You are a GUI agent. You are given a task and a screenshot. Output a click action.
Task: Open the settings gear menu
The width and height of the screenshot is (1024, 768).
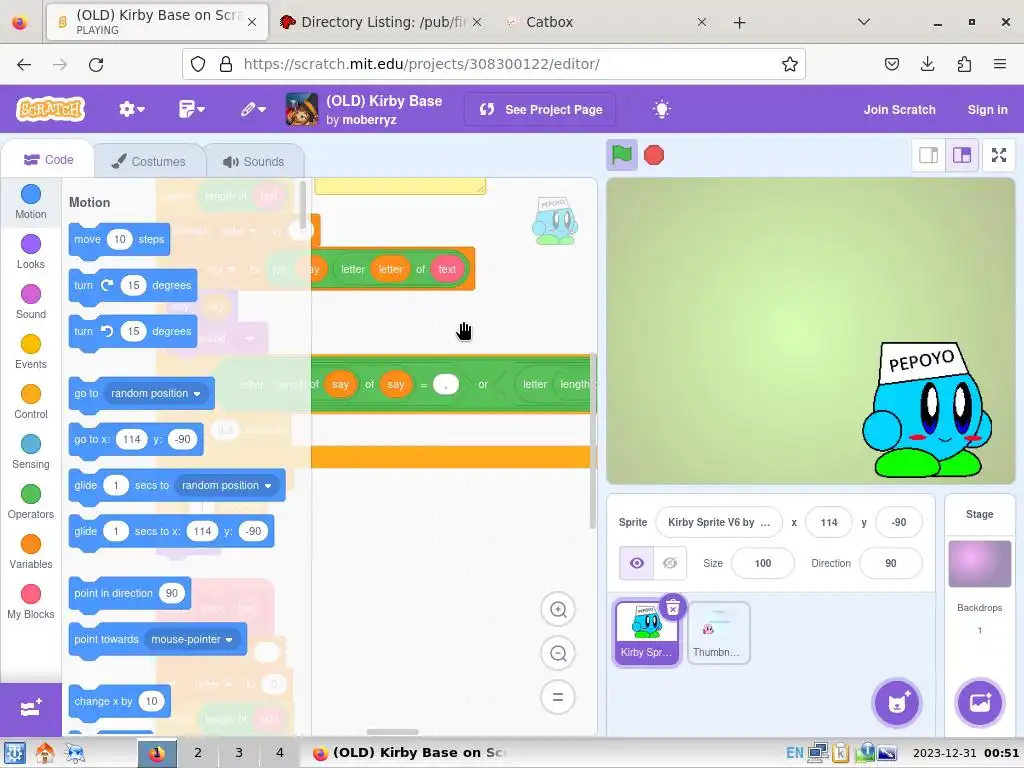[131, 109]
